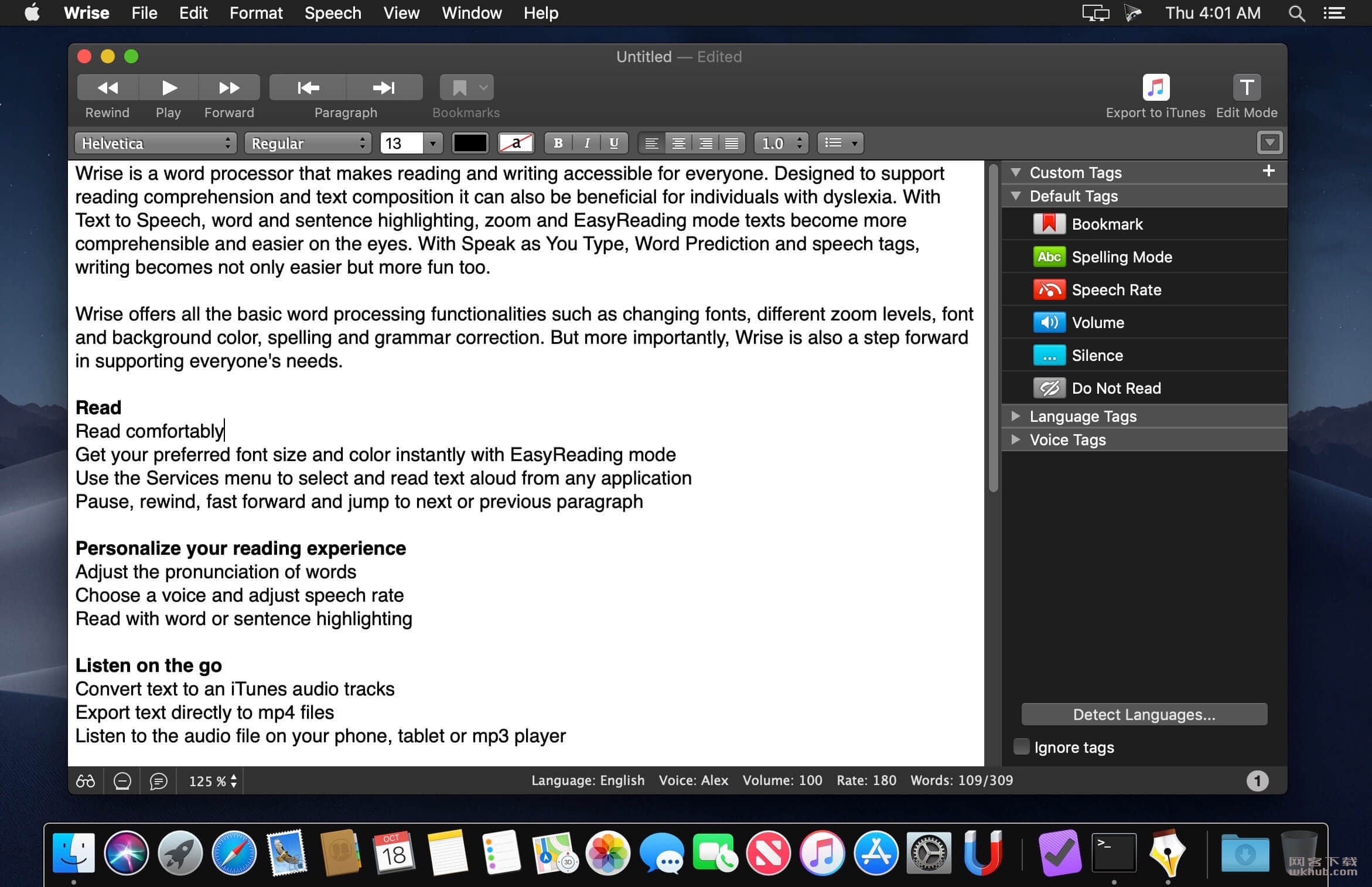
Task: Change the 125 % zoom level
Action: (212, 781)
